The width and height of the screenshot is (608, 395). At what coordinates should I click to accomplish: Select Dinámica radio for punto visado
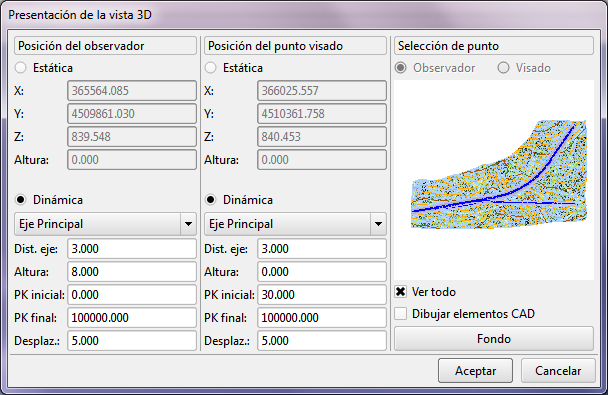(211, 200)
